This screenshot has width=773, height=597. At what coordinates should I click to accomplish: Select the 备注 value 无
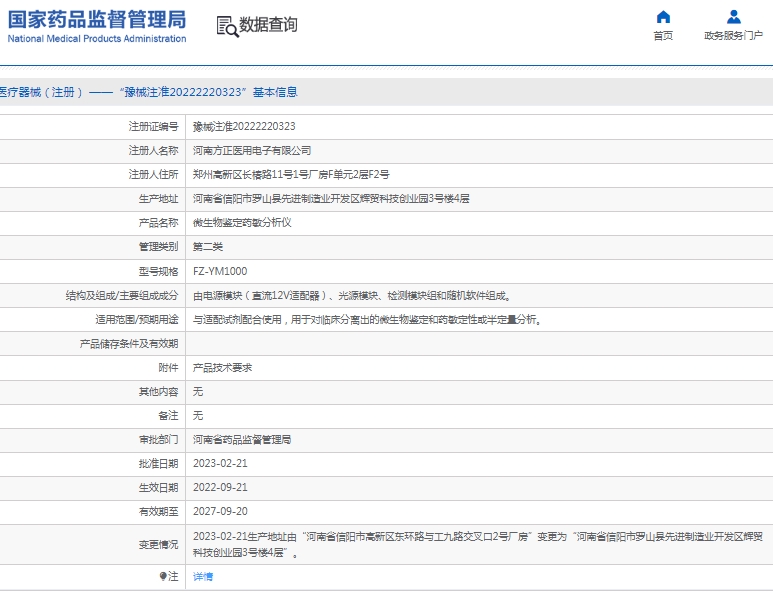coord(198,416)
